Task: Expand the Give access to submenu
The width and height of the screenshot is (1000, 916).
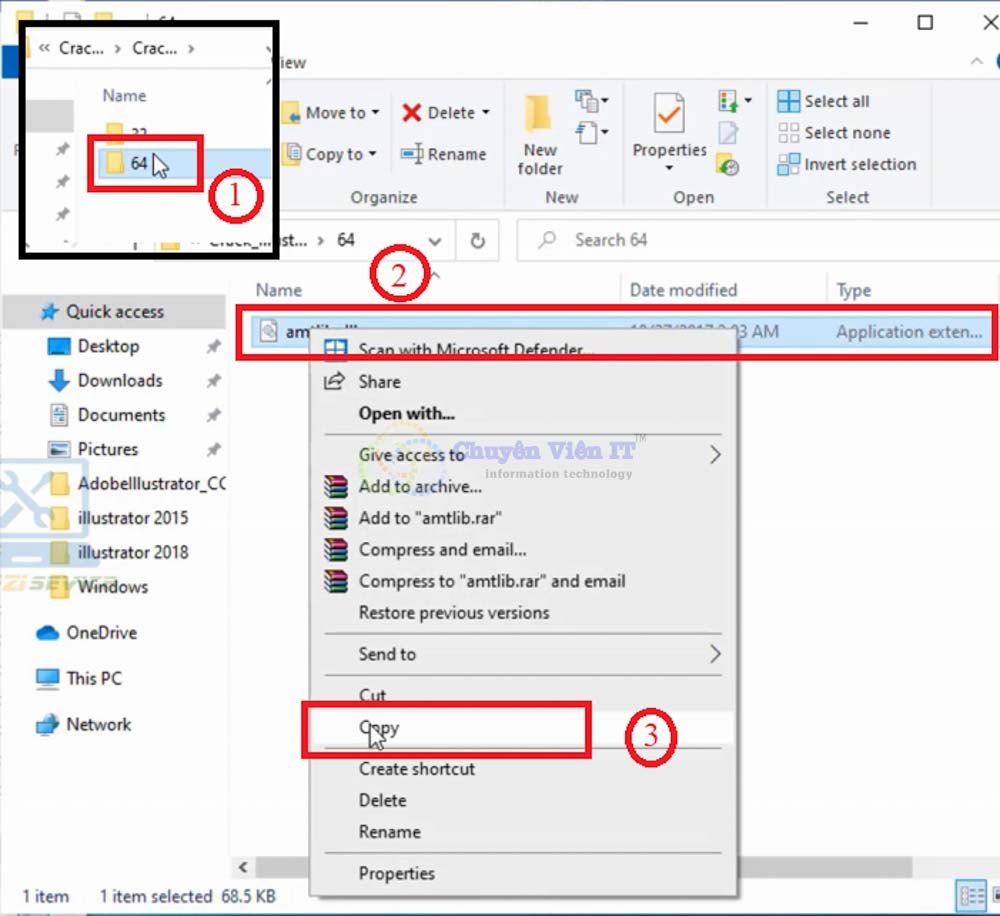Action: click(411, 455)
